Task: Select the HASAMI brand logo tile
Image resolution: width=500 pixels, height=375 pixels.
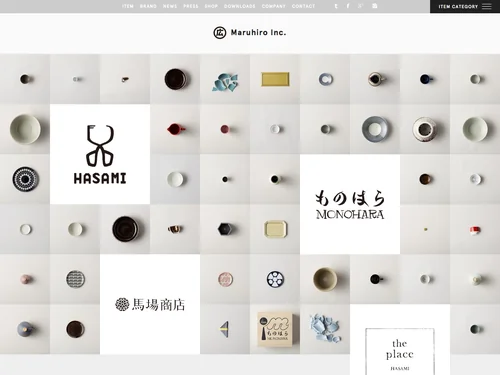Action: [x=100, y=154]
